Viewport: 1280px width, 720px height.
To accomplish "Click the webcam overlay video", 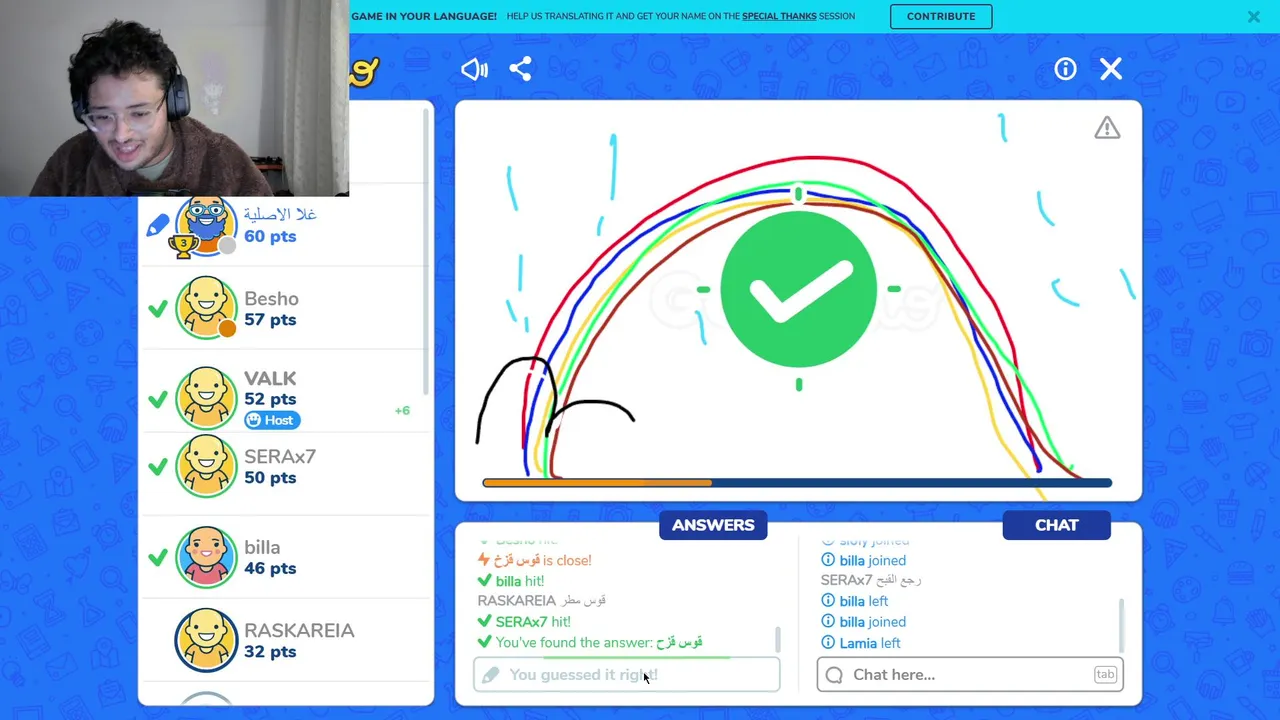I will (174, 98).
